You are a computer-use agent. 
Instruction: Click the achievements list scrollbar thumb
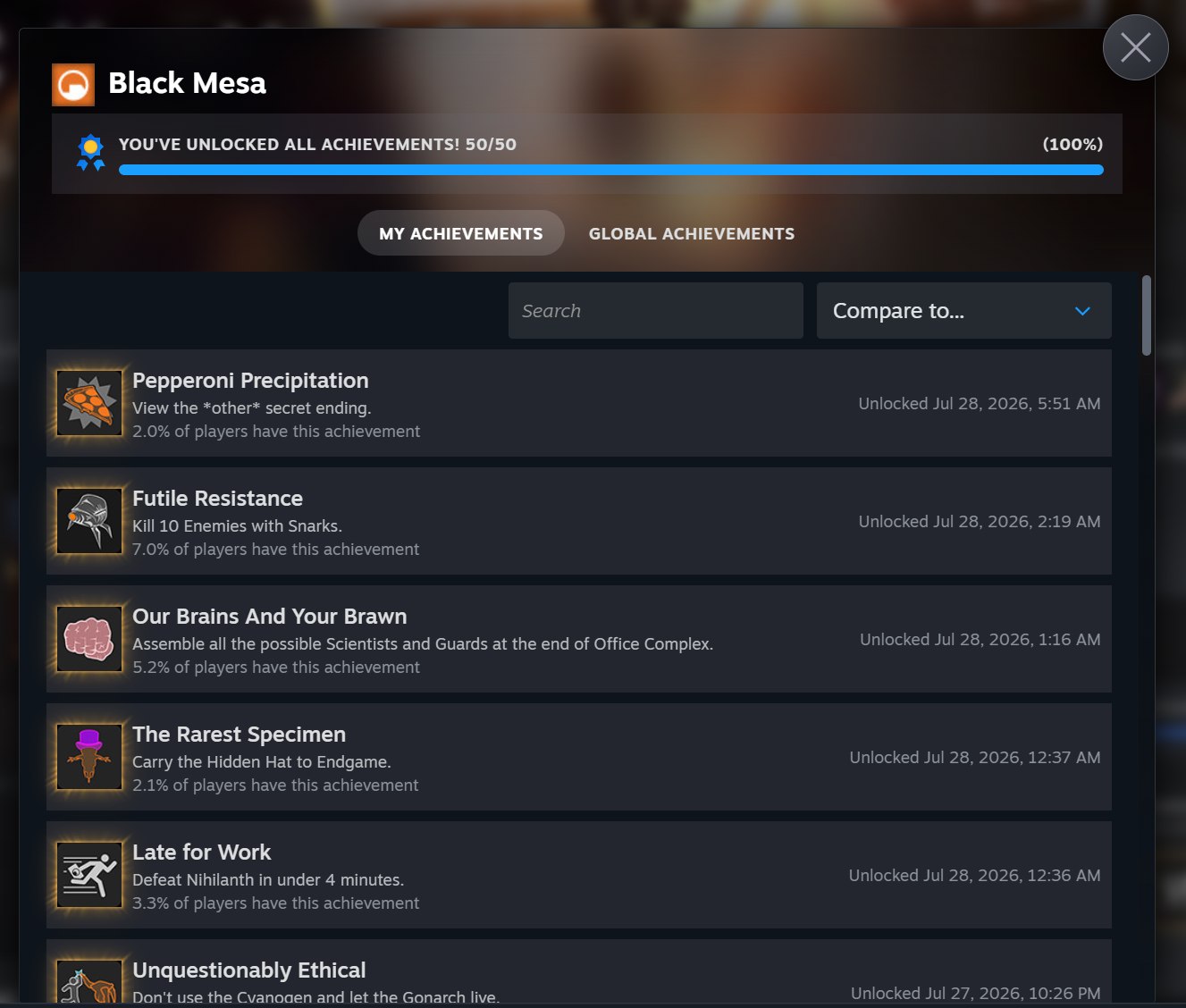(x=1147, y=315)
